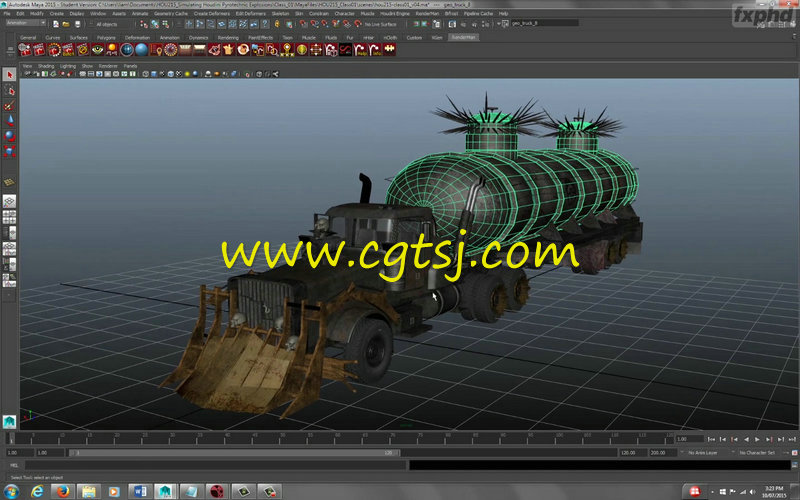800x500 pixels.
Task: Go to start of playback range
Action: [711, 439]
